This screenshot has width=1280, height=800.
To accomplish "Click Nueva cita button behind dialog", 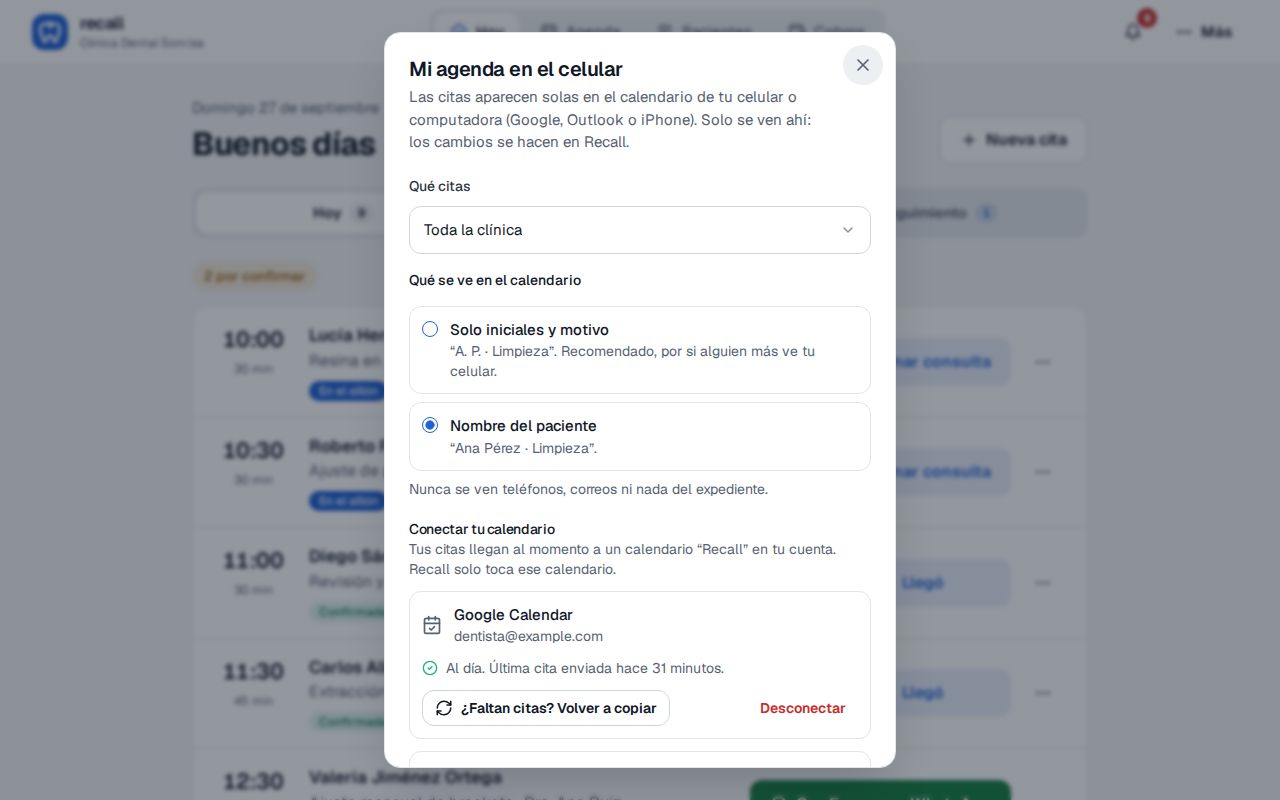I will (1013, 140).
